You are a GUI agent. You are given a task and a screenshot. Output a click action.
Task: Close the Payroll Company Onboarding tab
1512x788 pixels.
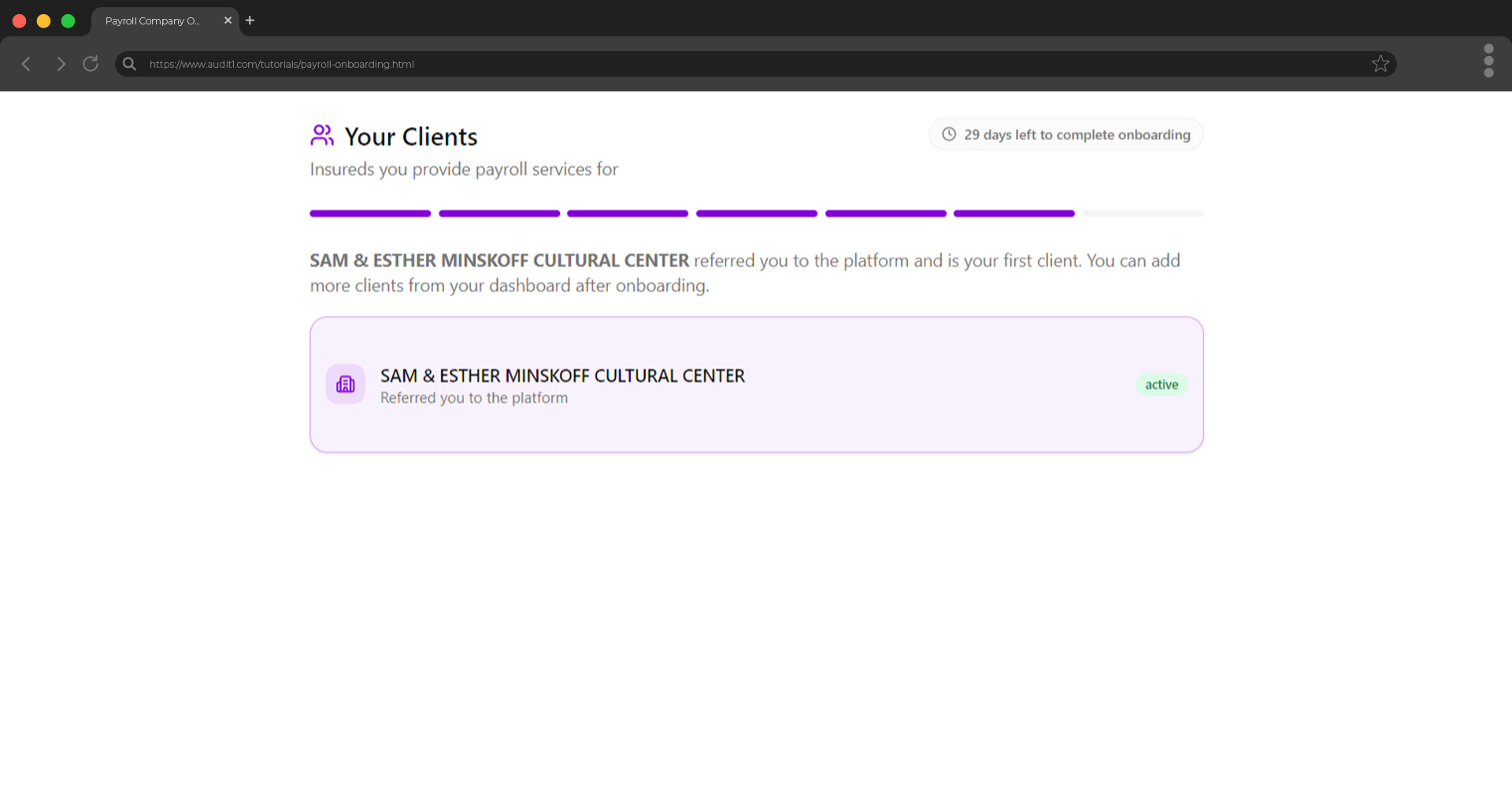[228, 21]
